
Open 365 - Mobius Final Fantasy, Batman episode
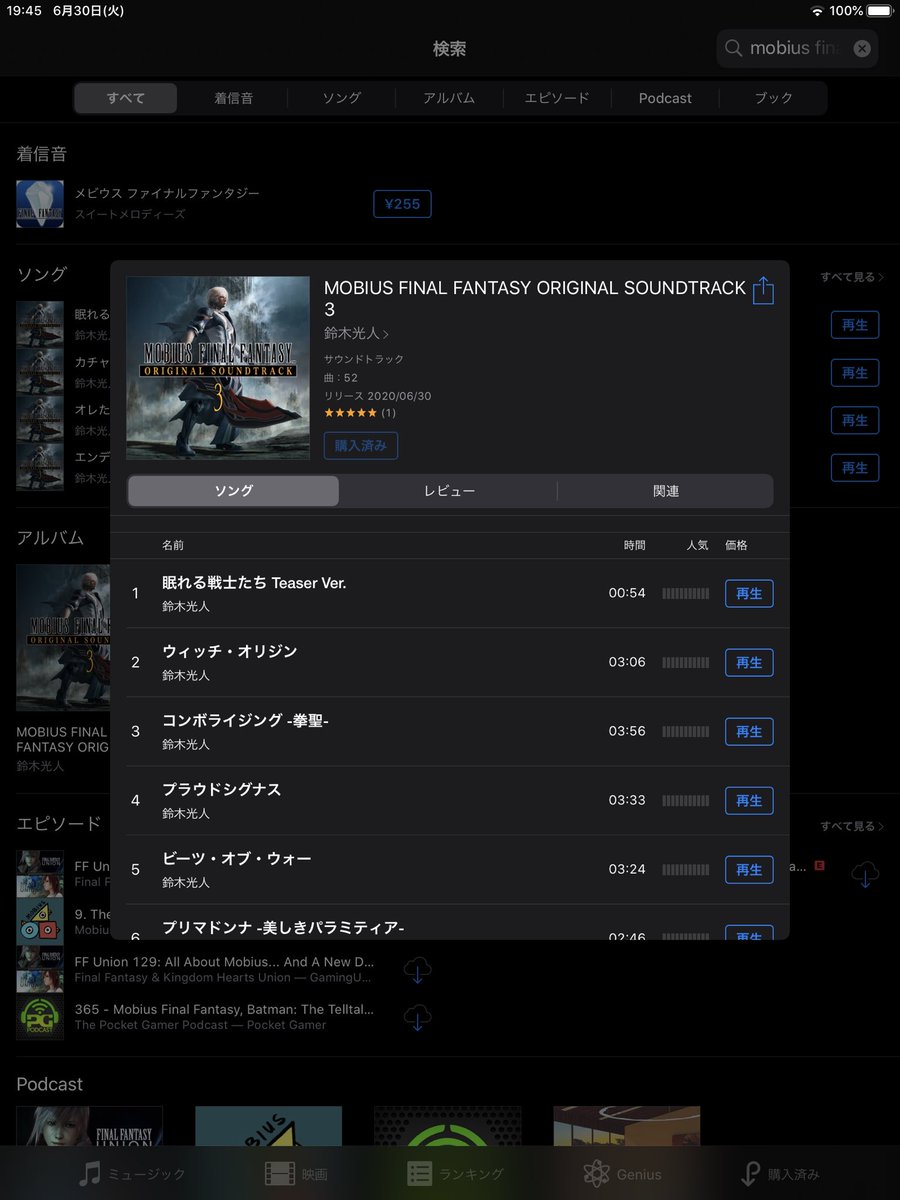point(224,1009)
